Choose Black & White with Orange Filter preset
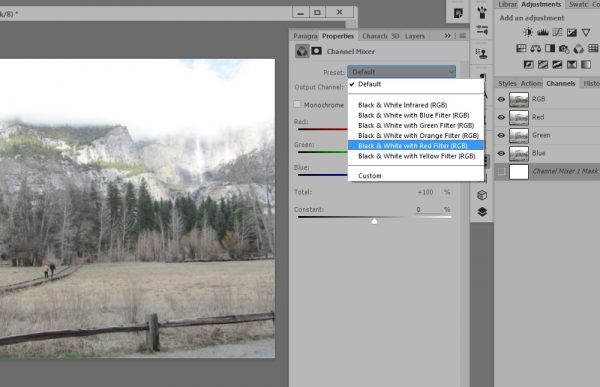The image size is (600, 387). [x=416, y=136]
